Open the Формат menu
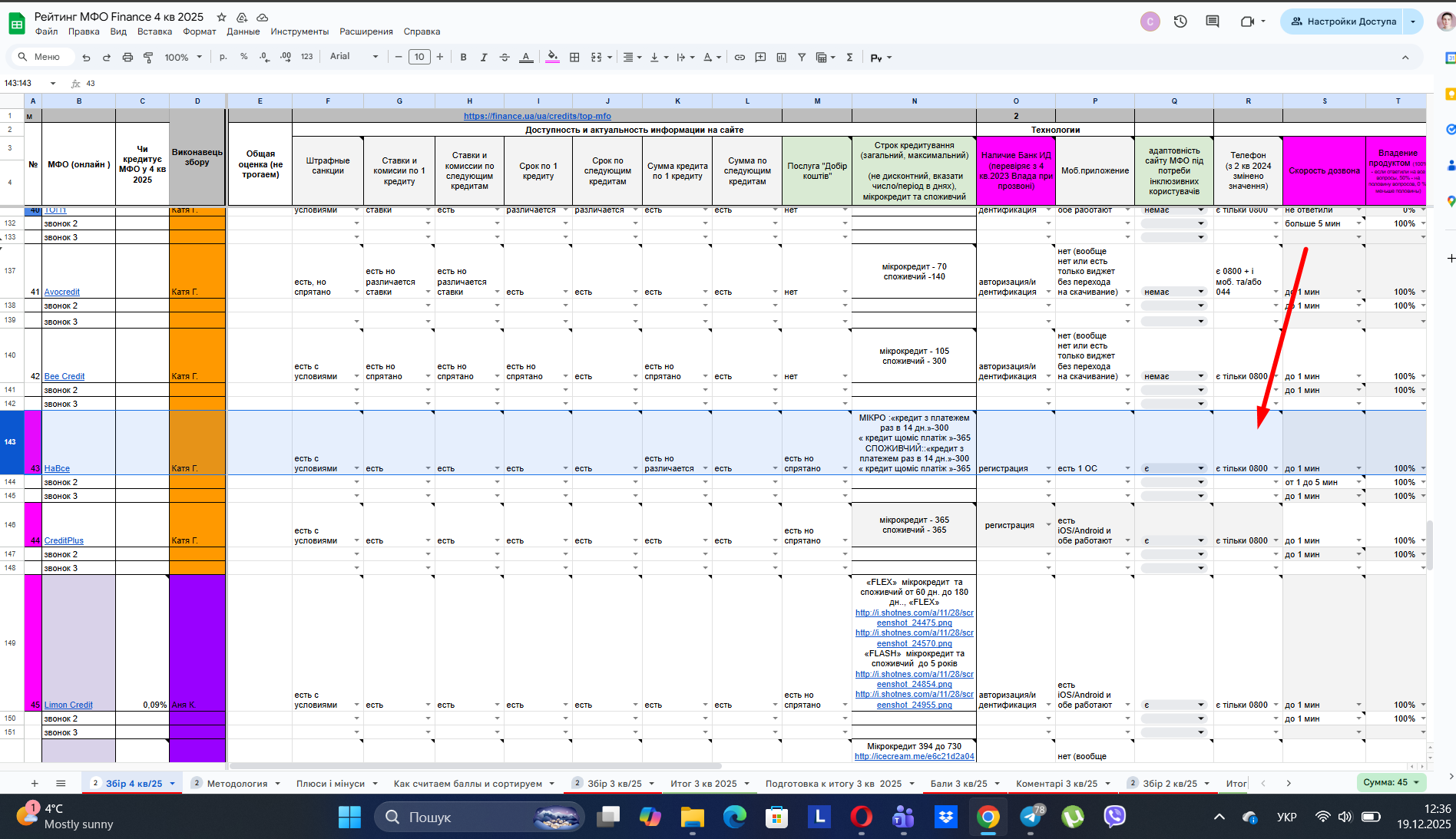This screenshot has width=1456, height=839. click(x=199, y=31)
